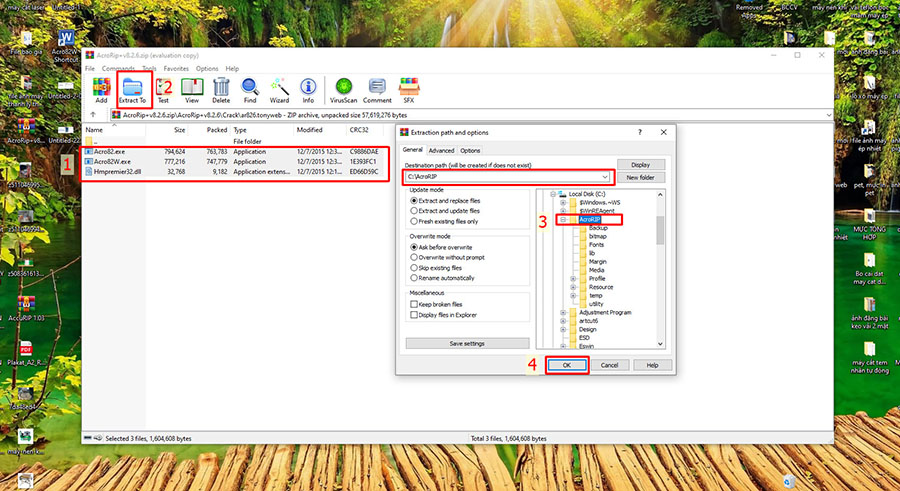This screenshot has height=491, width=900.
Task: Switch to the General tab
Action: (x=413, y=150)
